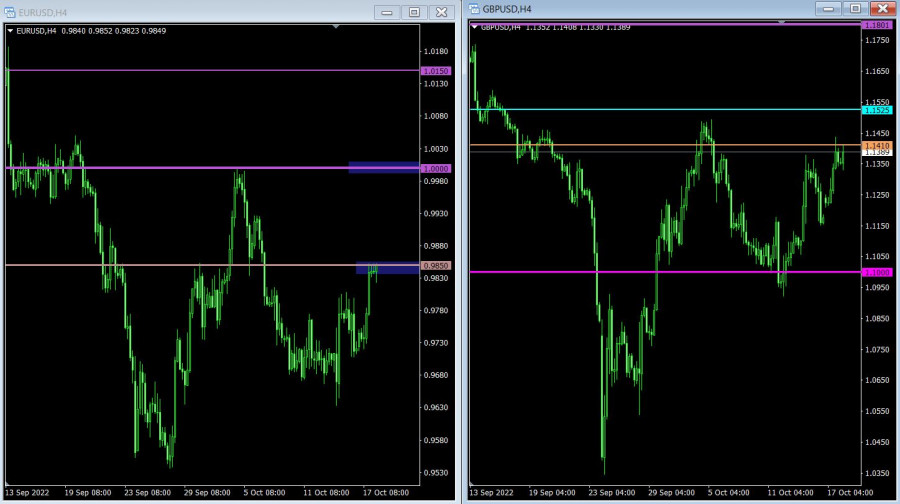Select the 0.9850 price label on EURUSD

pos(436,266)
